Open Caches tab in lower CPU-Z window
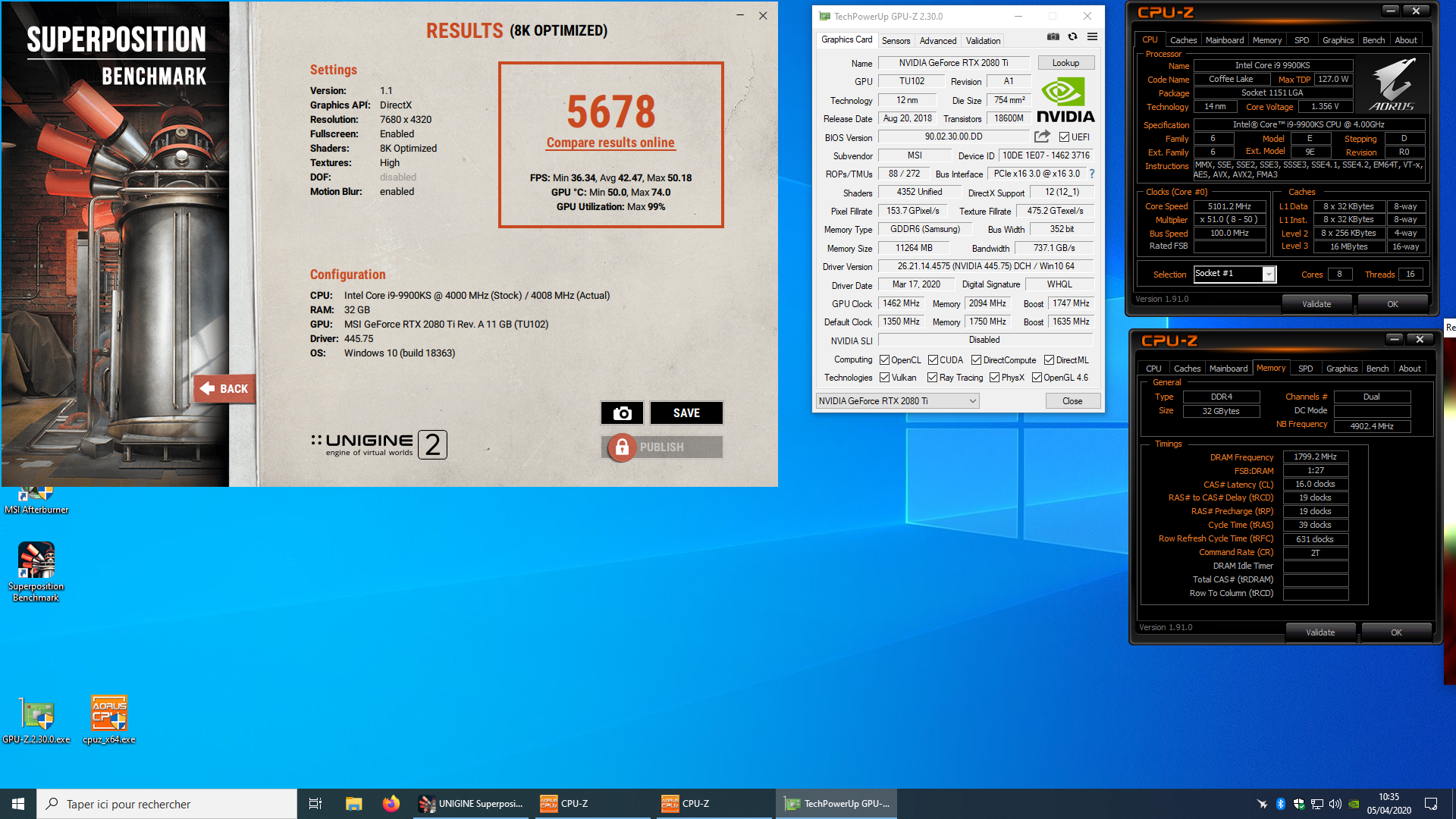This screenshot has height=819, width=1456. (1187, 369)
